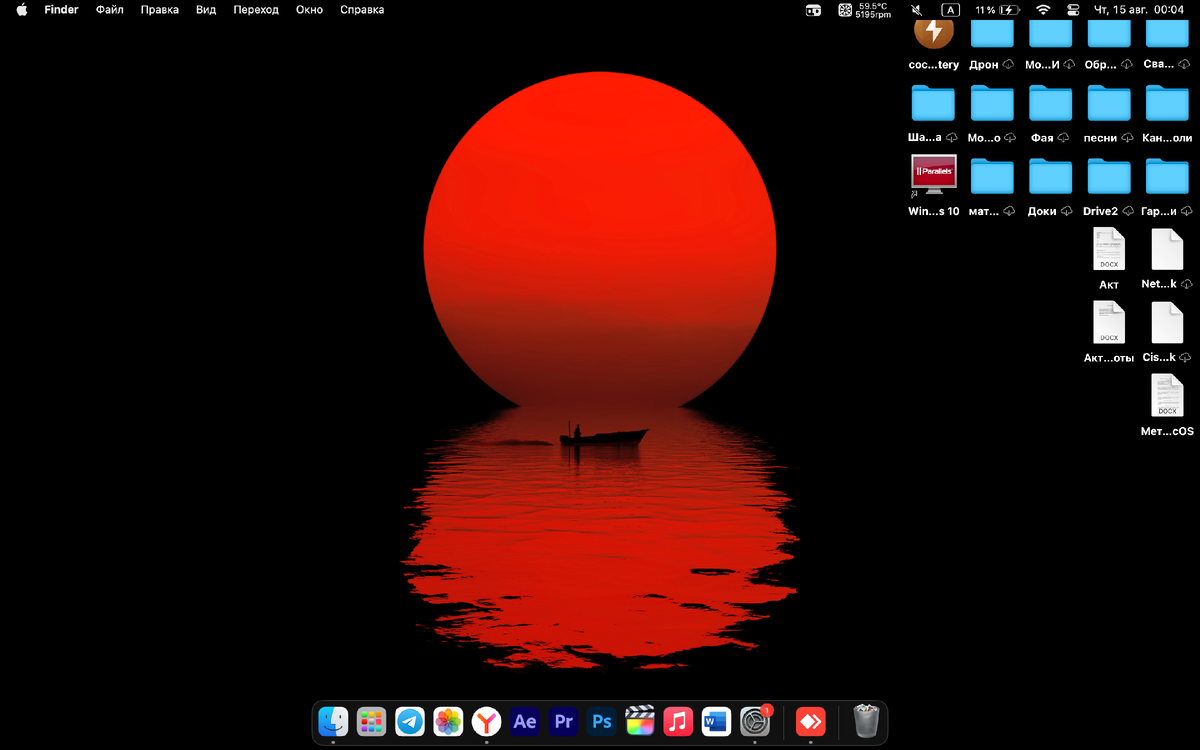Open the Apple menu
The height and width of the screenshot is (750, 1200).
click(x=21, y=10)
